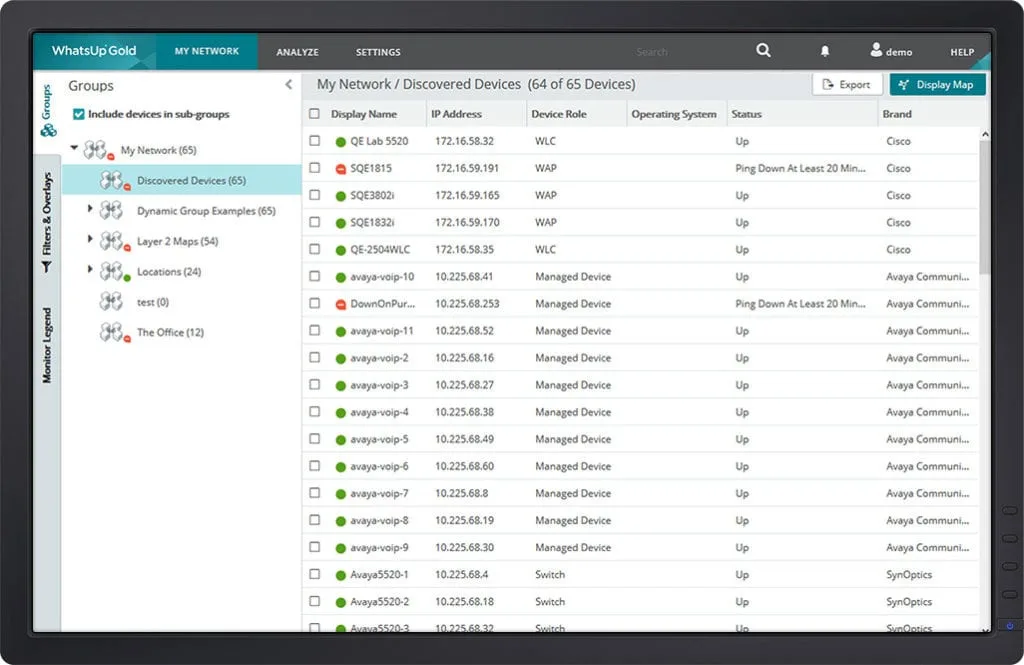Image resolution: width=1024 pixels, height=665 pixels.
Task: Click red down status icon for DownOnPur...
Action: click(x=340, y=304)
